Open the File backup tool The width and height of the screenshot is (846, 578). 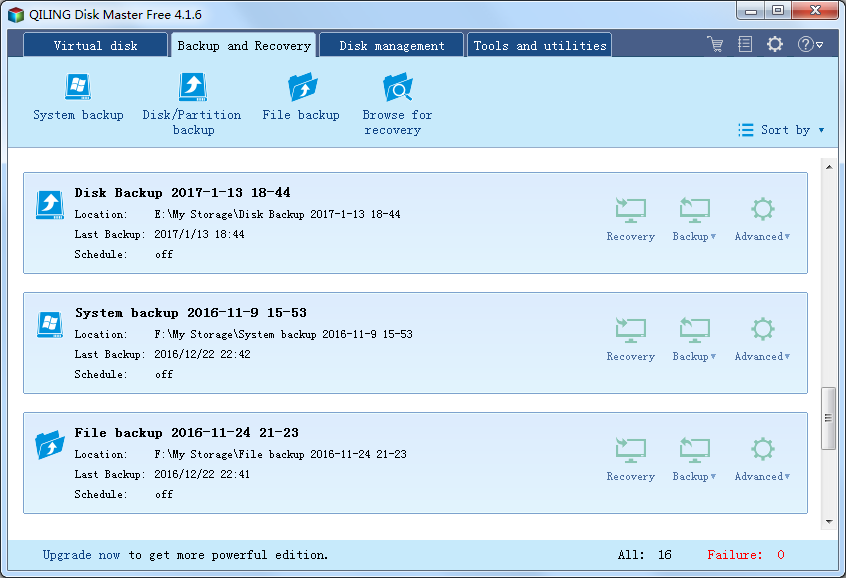pyautogui.click(x=301, y=98)
